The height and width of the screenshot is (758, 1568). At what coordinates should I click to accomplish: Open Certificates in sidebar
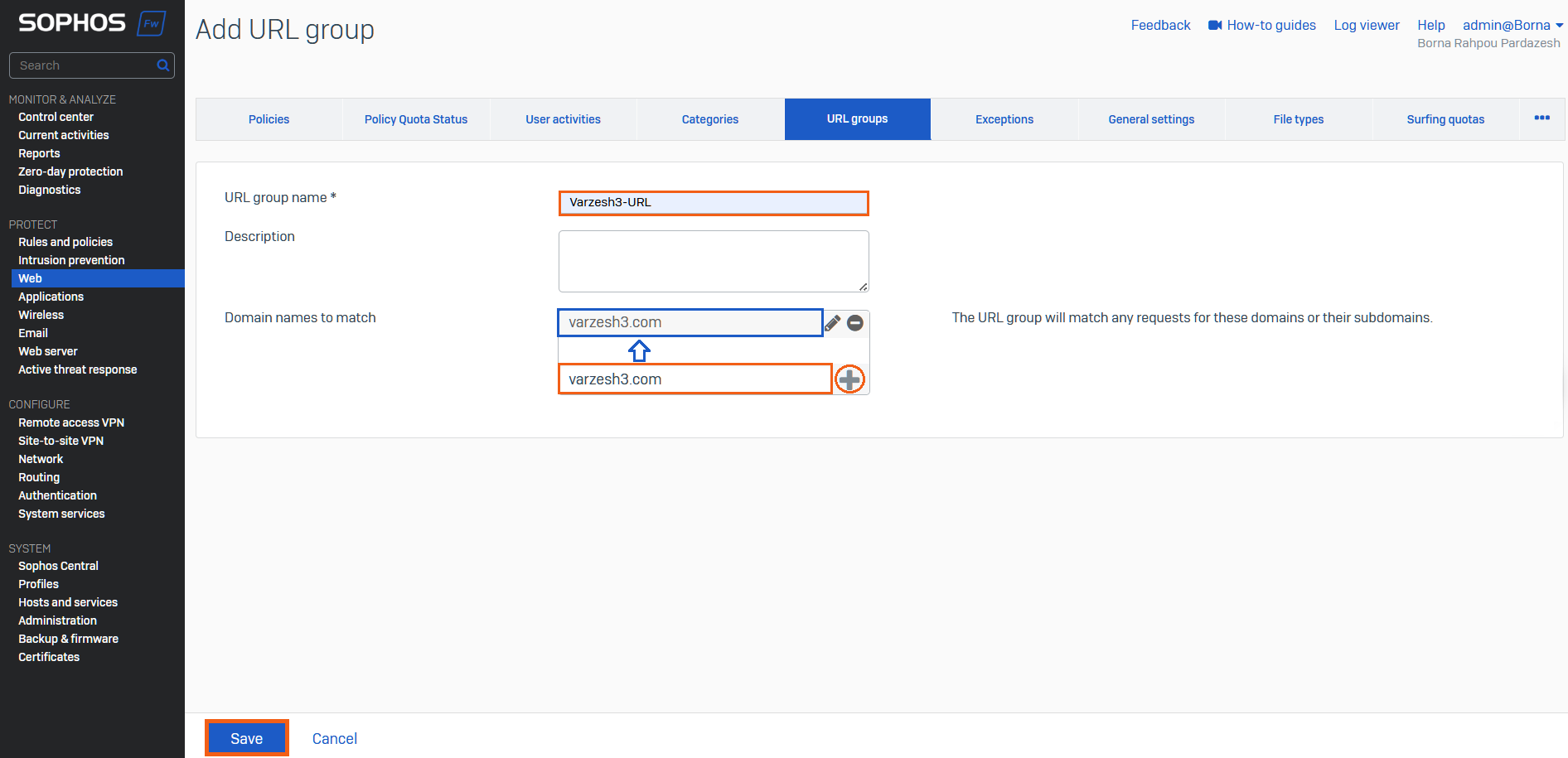pos(49,657)
